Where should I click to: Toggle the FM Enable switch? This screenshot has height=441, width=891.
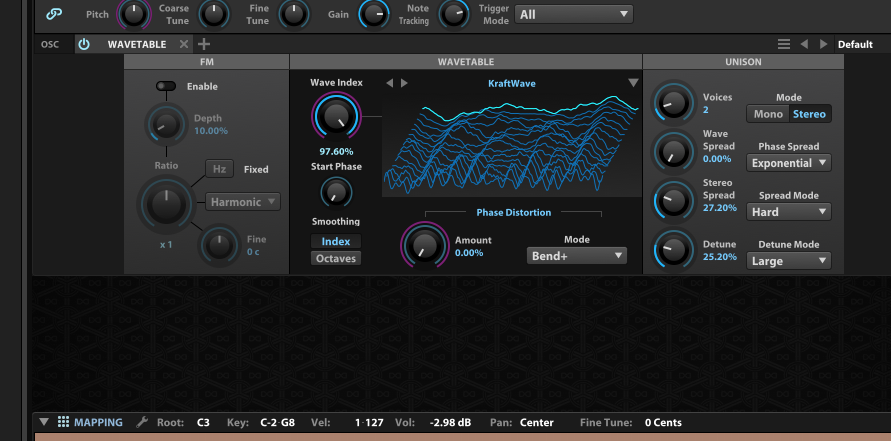166,86
